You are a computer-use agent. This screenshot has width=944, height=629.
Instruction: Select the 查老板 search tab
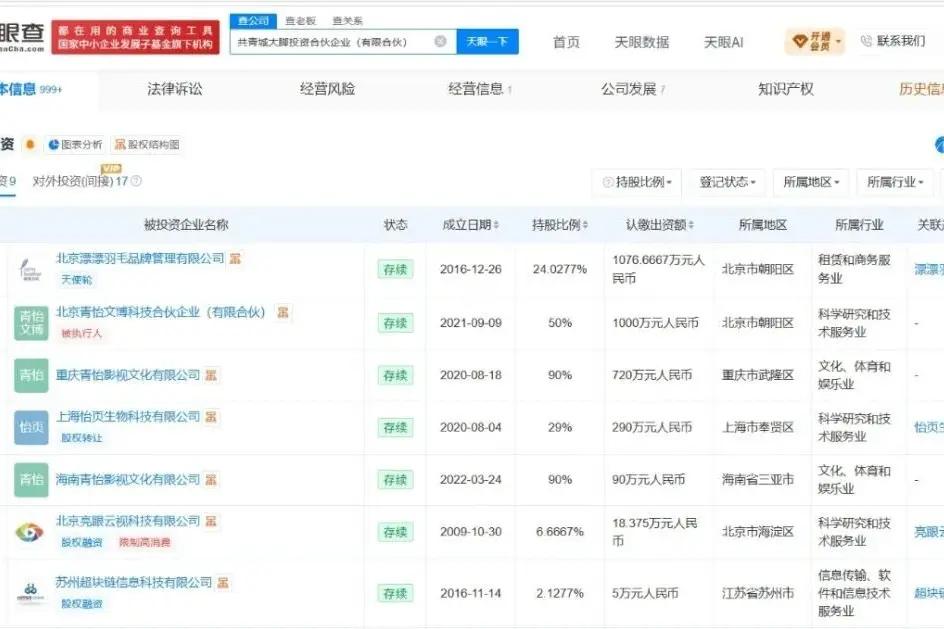click(x=300, y=20)
